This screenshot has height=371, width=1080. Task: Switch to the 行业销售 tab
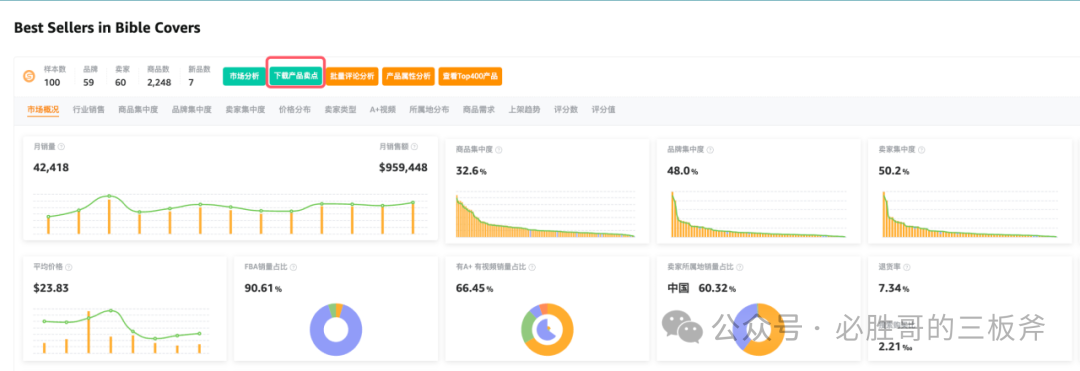click(89, 109)
